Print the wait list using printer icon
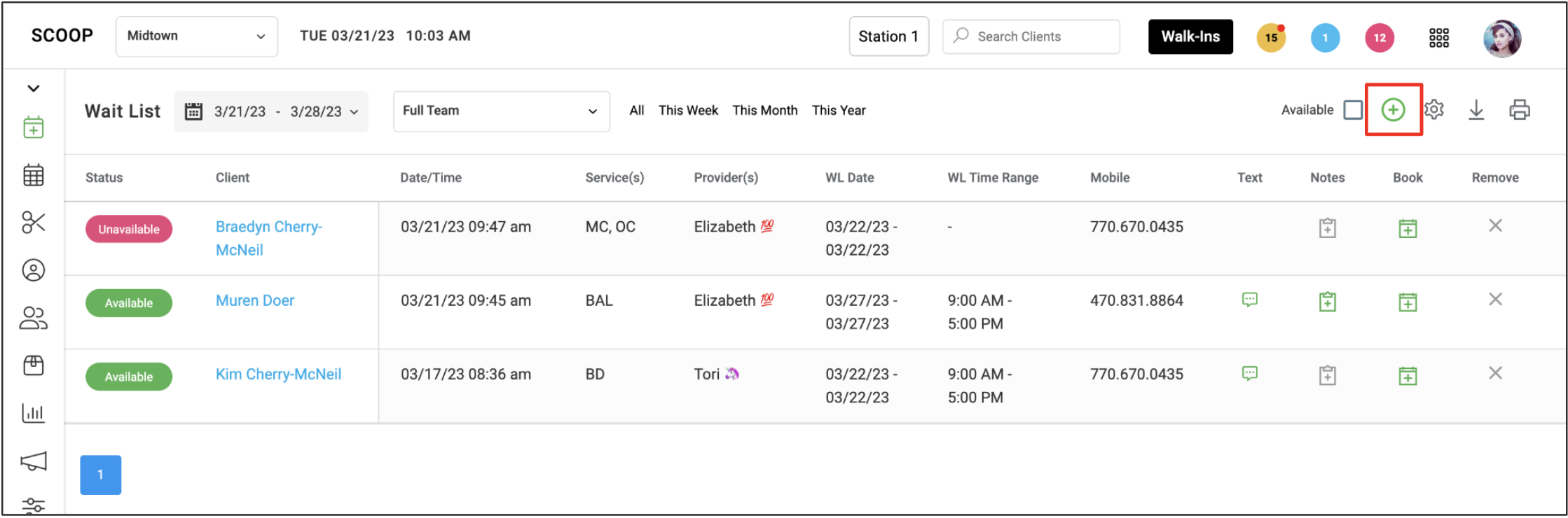 (1519, 110)
